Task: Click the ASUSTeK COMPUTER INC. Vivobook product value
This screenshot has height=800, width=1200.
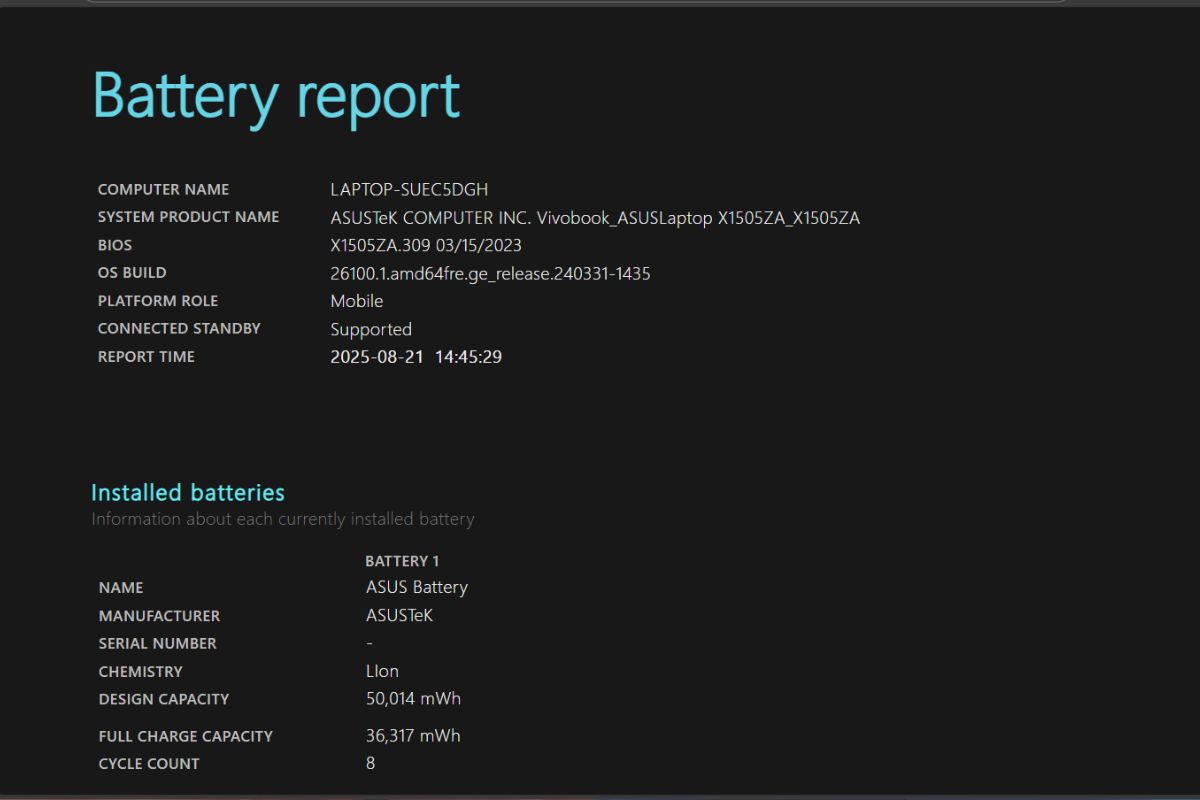Action: point(595,217)
